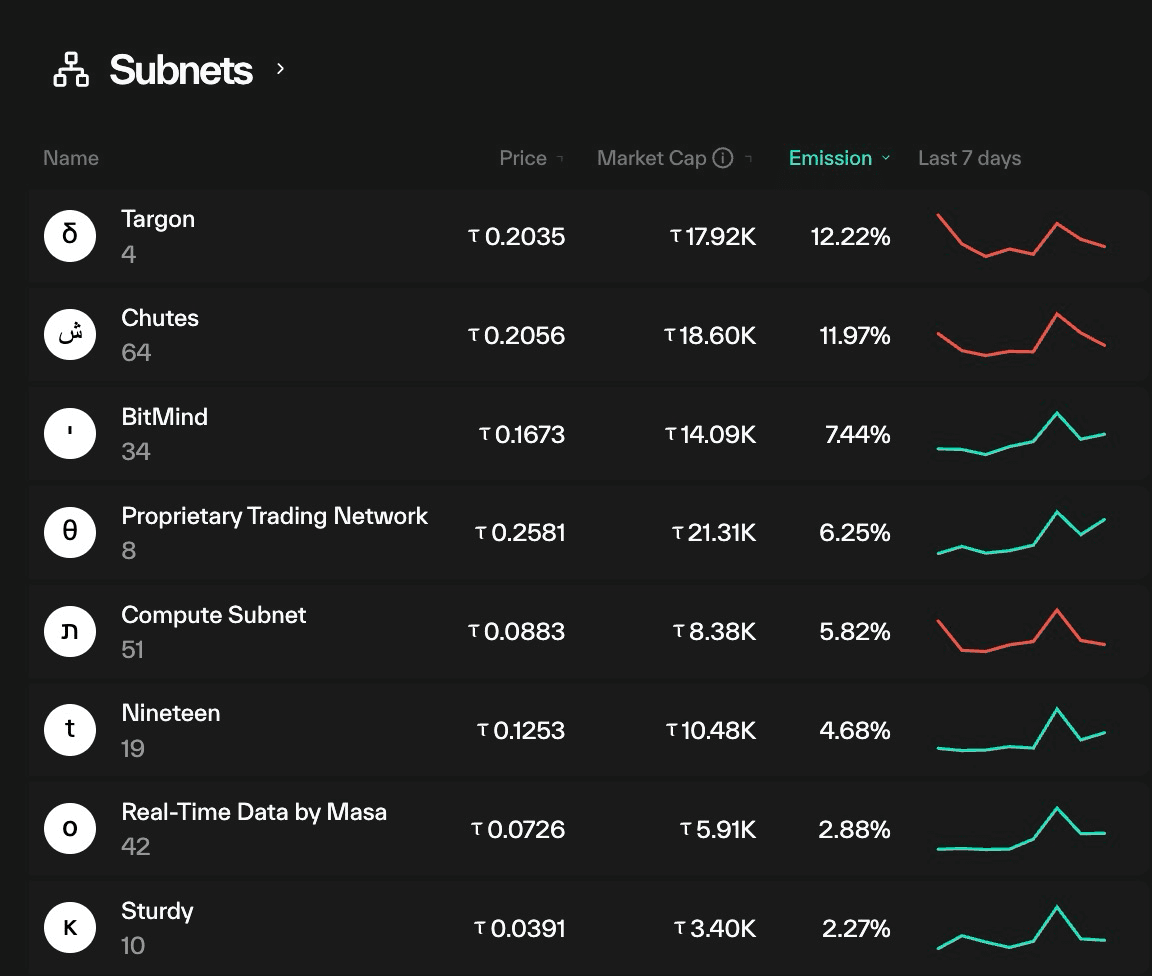
Task: Click emission value 2.88%
Action: tap(854, 830)
